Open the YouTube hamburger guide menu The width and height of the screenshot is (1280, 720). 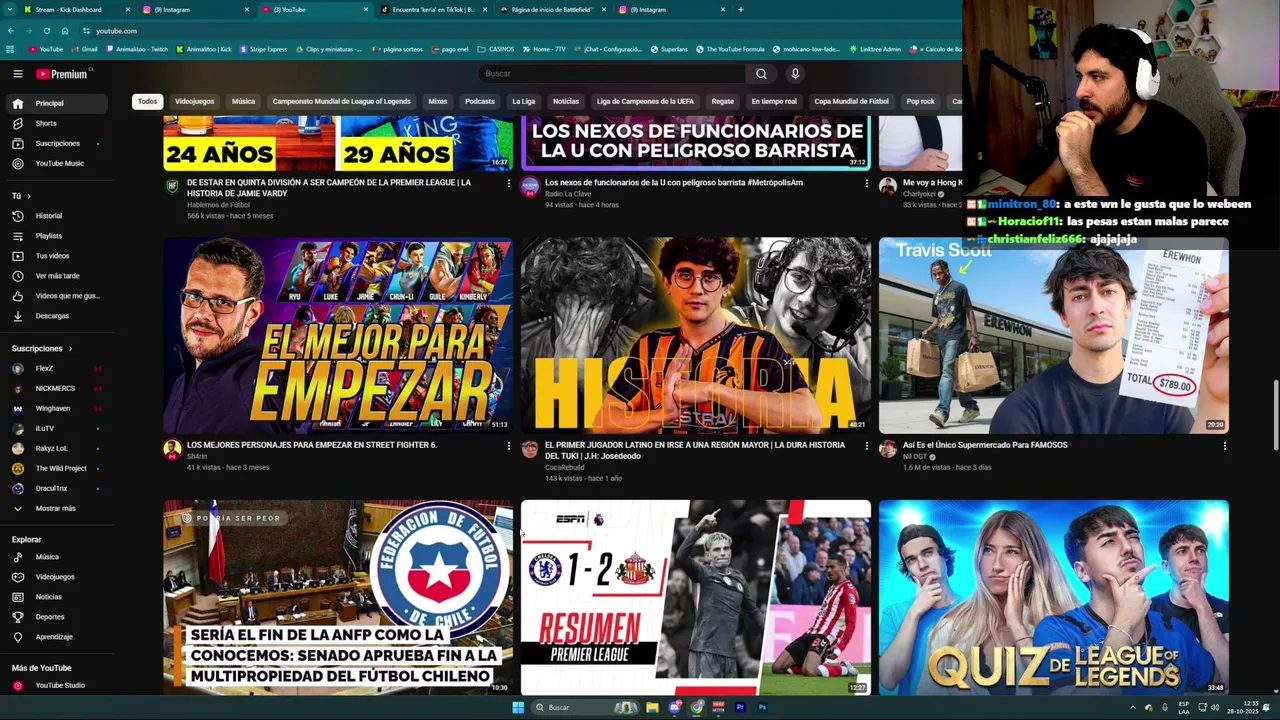(x=17, y=74)
